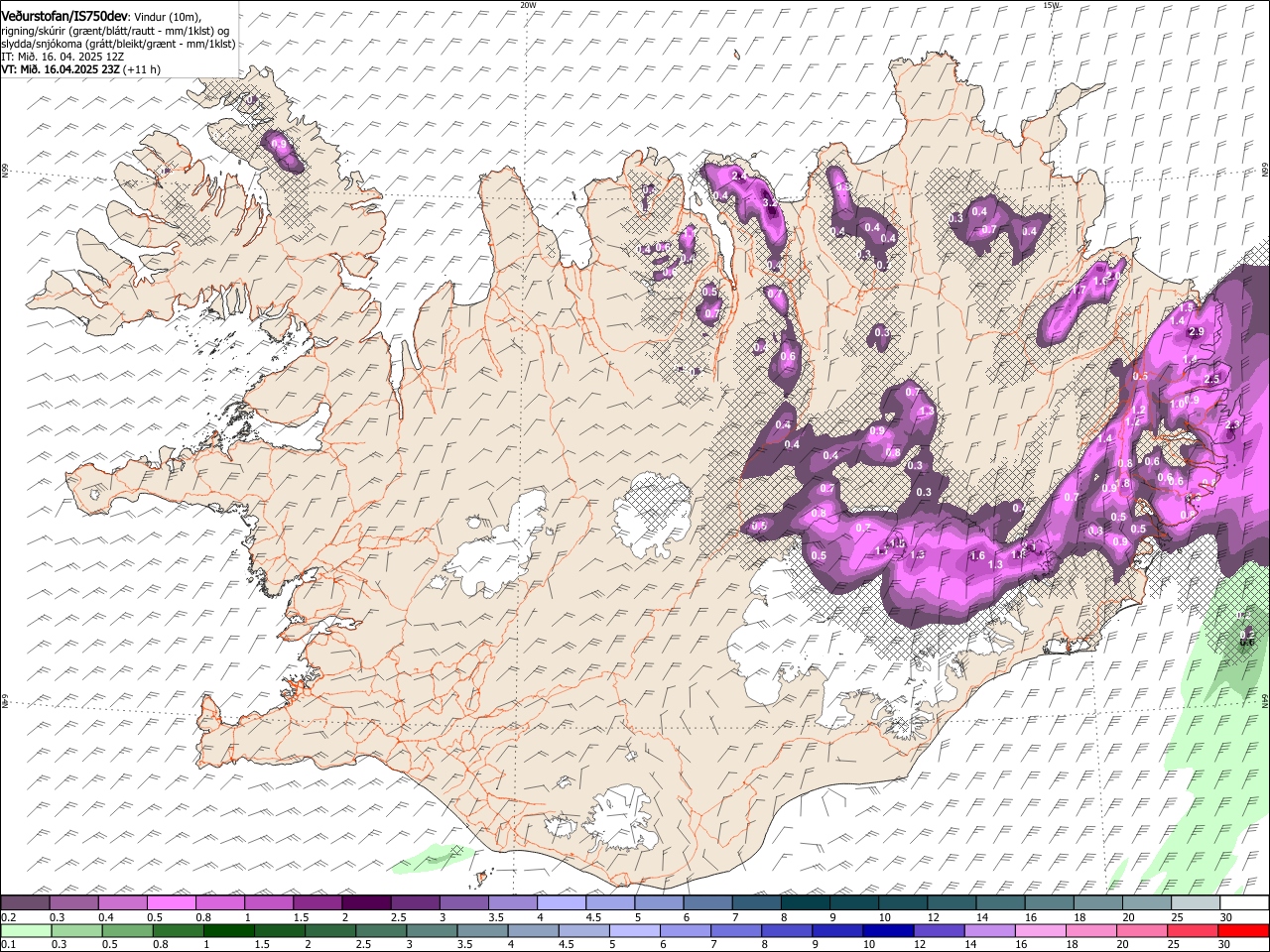The height and width of the screenshot is (952, 1270).
Task: Select the lower legend swatch between 0.8 and 1
Action: [178, 930]
